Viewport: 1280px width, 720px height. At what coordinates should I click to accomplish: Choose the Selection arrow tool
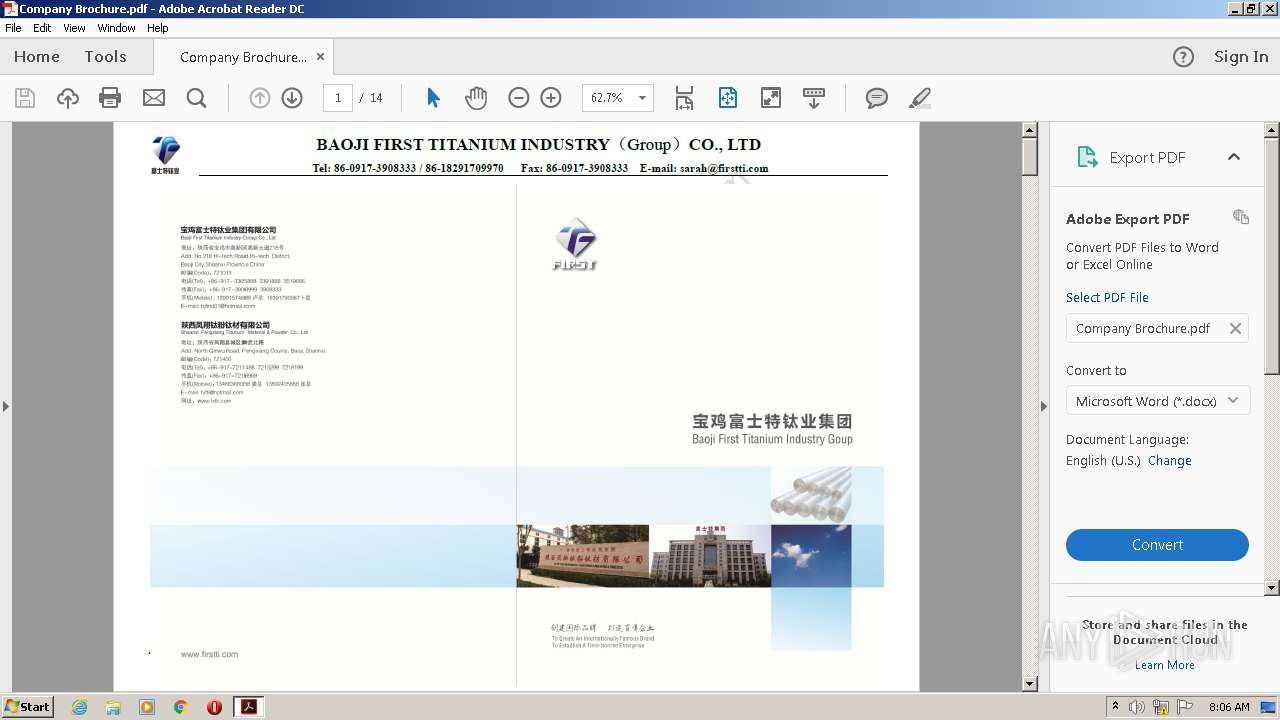(x=433, y=98)
